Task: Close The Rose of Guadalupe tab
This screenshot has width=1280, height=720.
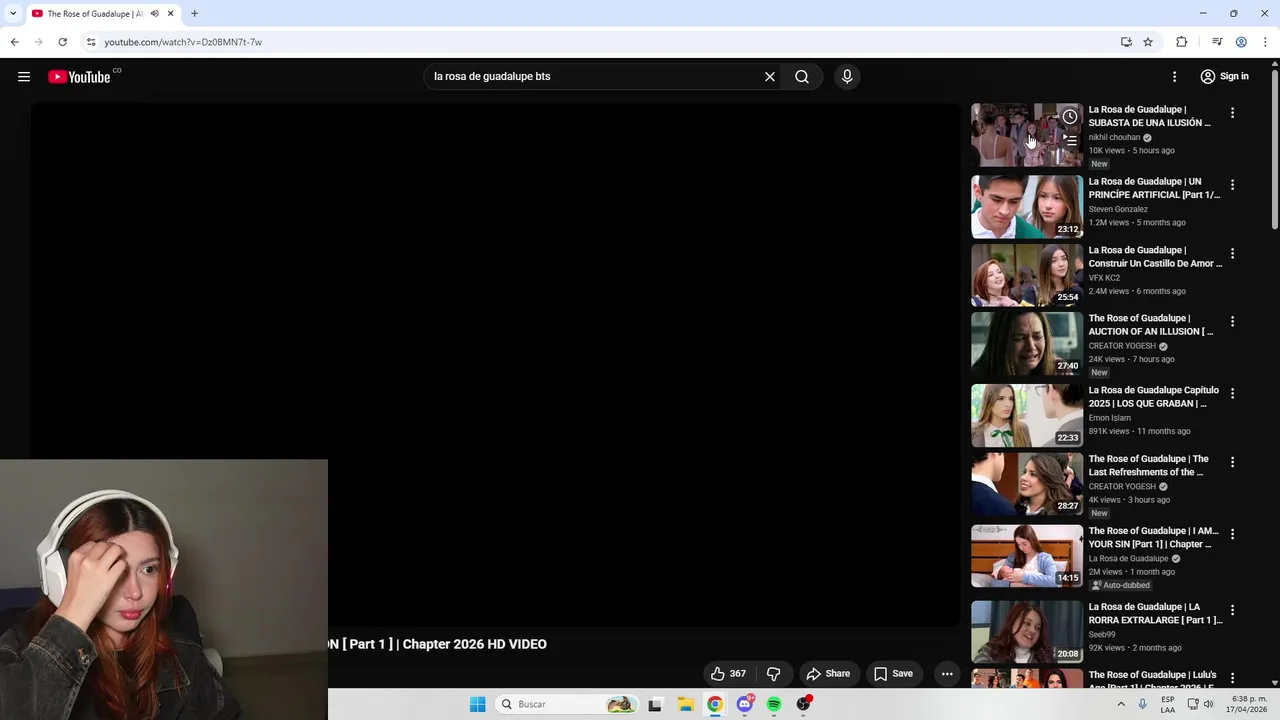Action: coord(171,14)
